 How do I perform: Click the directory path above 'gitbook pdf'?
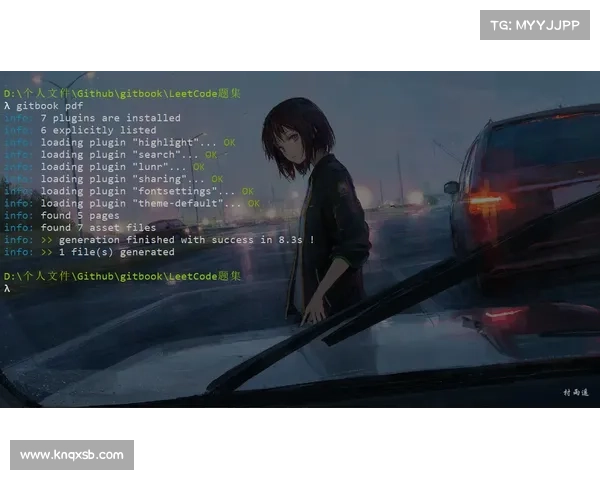pos(122,93)
